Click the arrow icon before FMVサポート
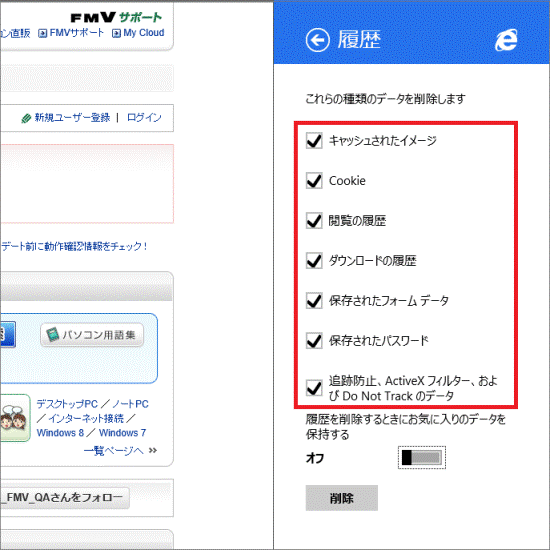The height and width of the screenshot is (550, 550). coord(42,33)
